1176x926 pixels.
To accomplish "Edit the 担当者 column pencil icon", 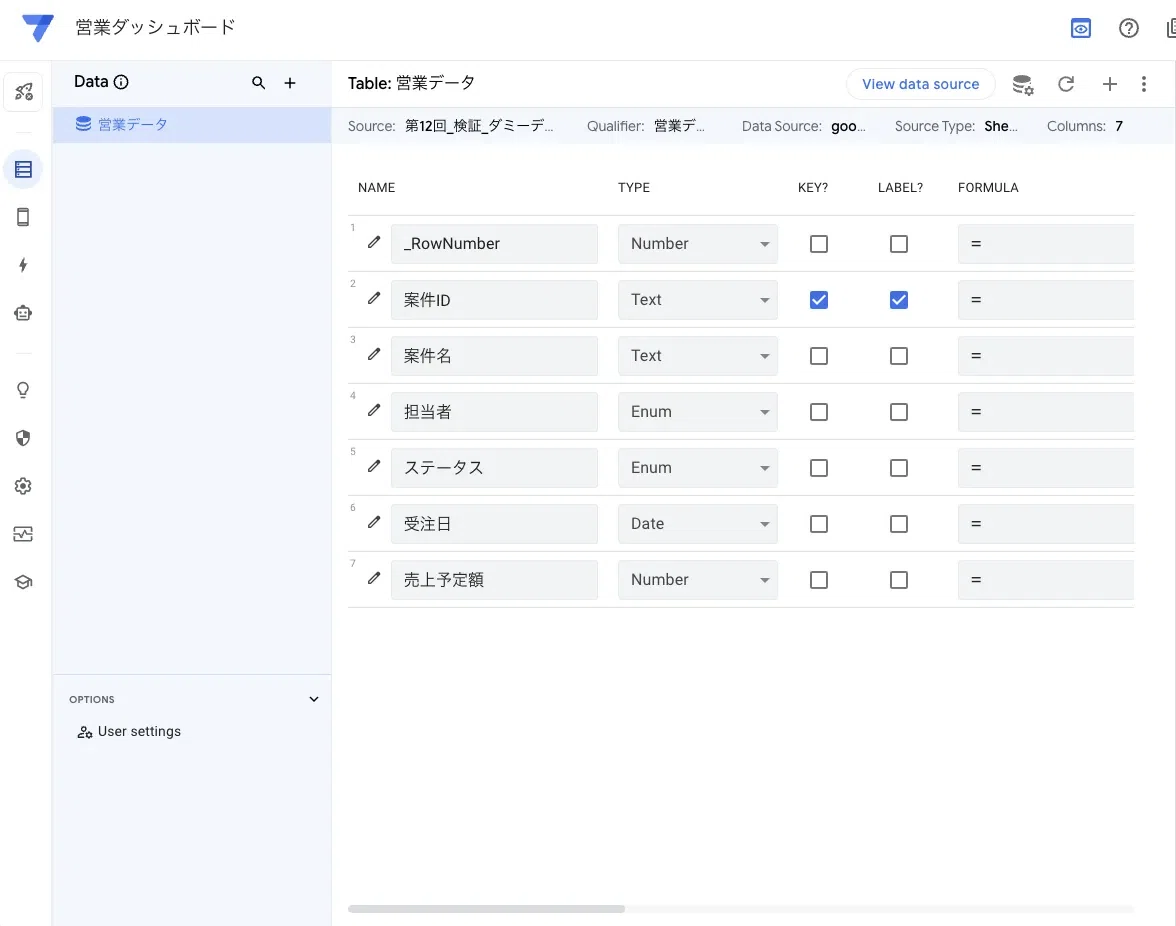I will coord(374,410).
